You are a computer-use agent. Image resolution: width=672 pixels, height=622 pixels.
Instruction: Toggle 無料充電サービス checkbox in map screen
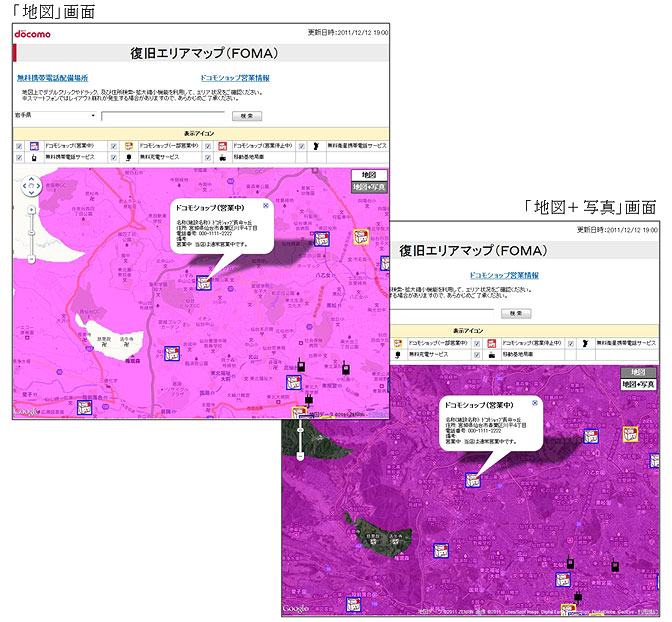(x=114, y=157)
